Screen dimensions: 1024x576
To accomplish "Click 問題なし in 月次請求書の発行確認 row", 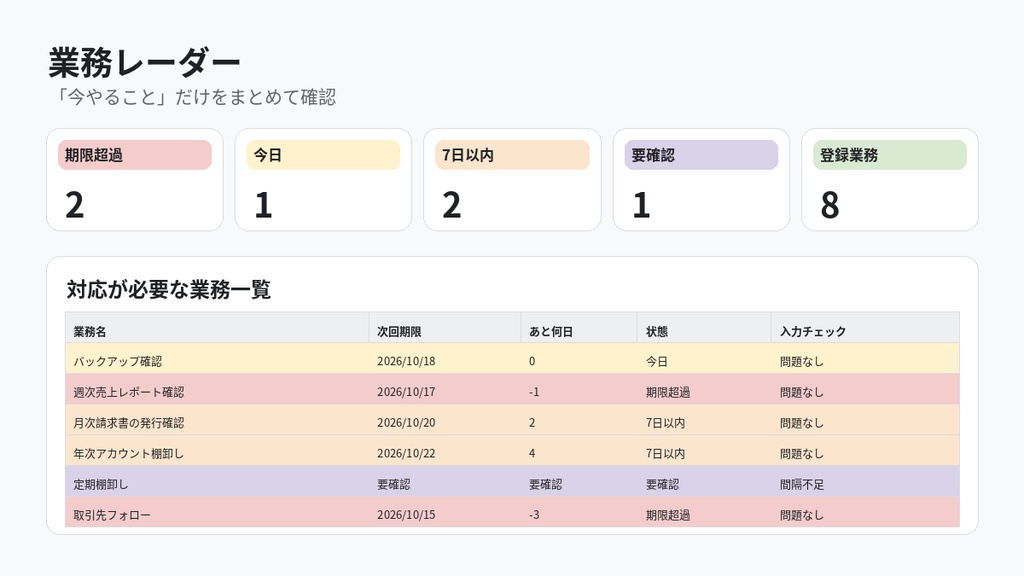I will [x=802, y=423].
